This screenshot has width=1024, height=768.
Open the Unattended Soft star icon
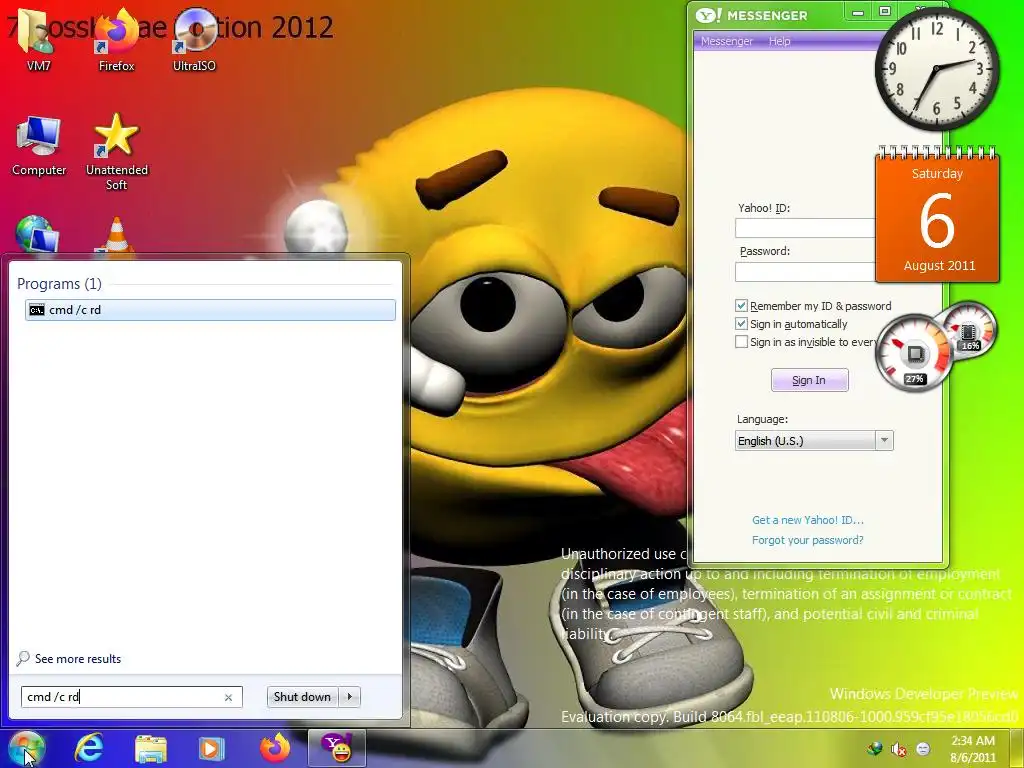117,150
